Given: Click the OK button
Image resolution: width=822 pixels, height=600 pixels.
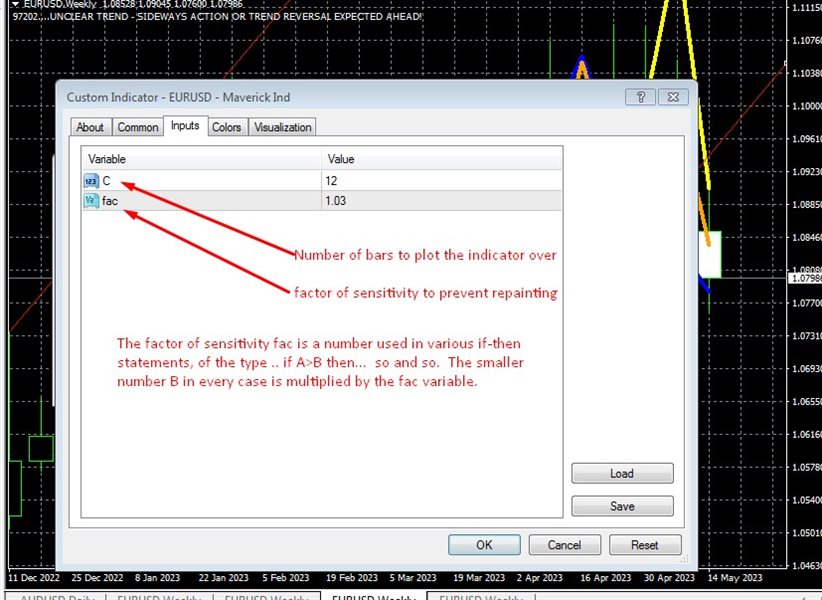Looking at the screenshot, I should pos(484,545).
